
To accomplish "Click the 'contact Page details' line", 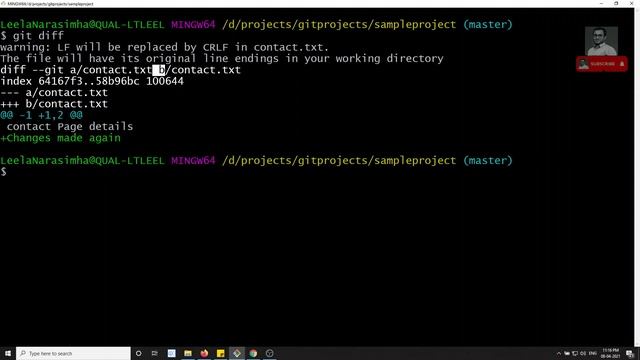I will (x=69, y=127).
